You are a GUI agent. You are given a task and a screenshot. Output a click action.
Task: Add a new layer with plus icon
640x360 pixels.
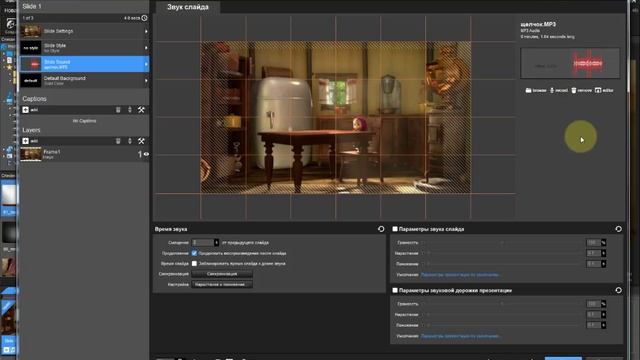25,141
